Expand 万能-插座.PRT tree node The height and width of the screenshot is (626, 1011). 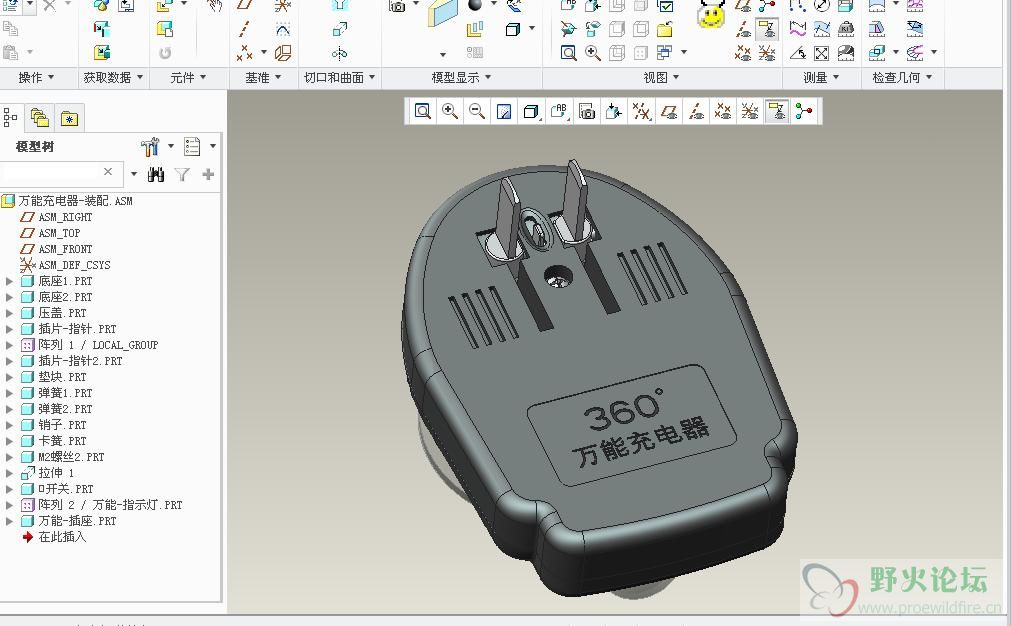(9, 521)
